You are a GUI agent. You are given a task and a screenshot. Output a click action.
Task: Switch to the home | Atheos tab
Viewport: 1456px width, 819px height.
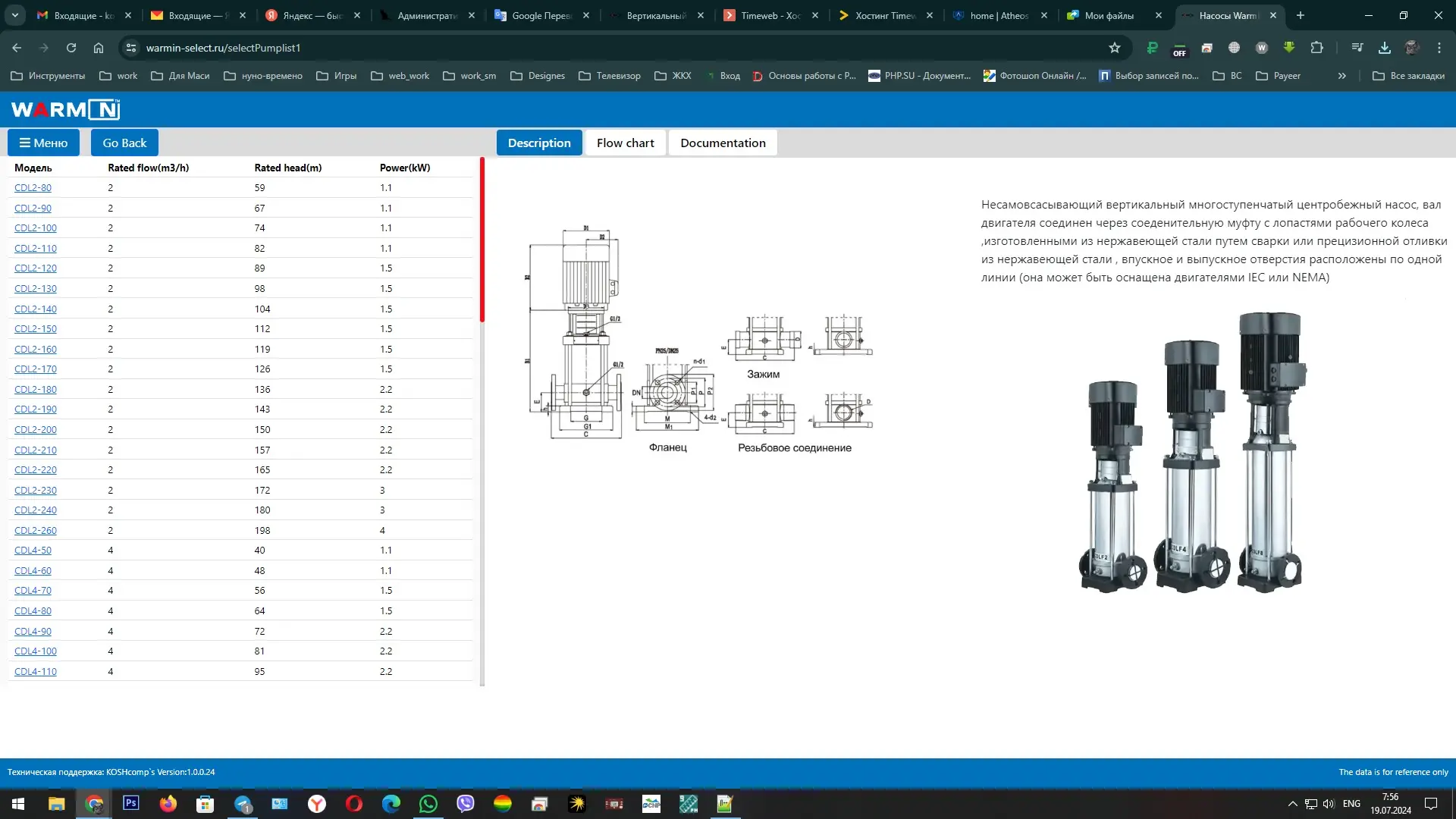point(1000,15)
